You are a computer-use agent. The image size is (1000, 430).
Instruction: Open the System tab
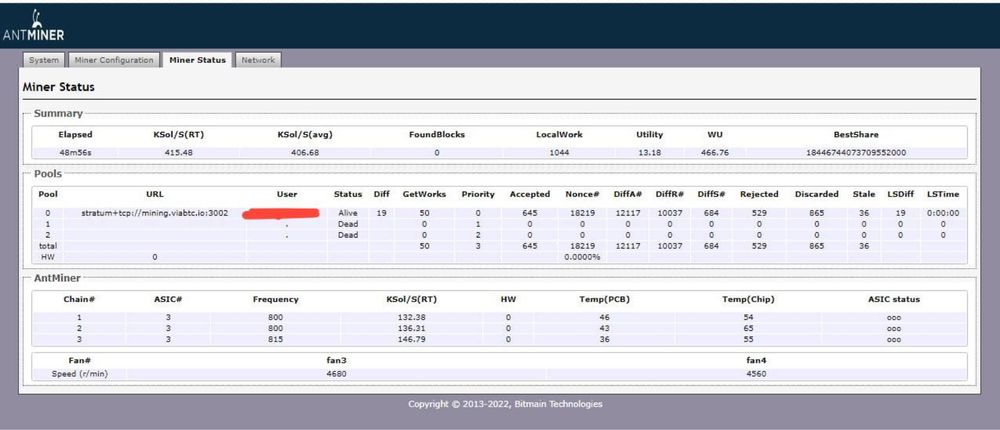pos(44,60)
